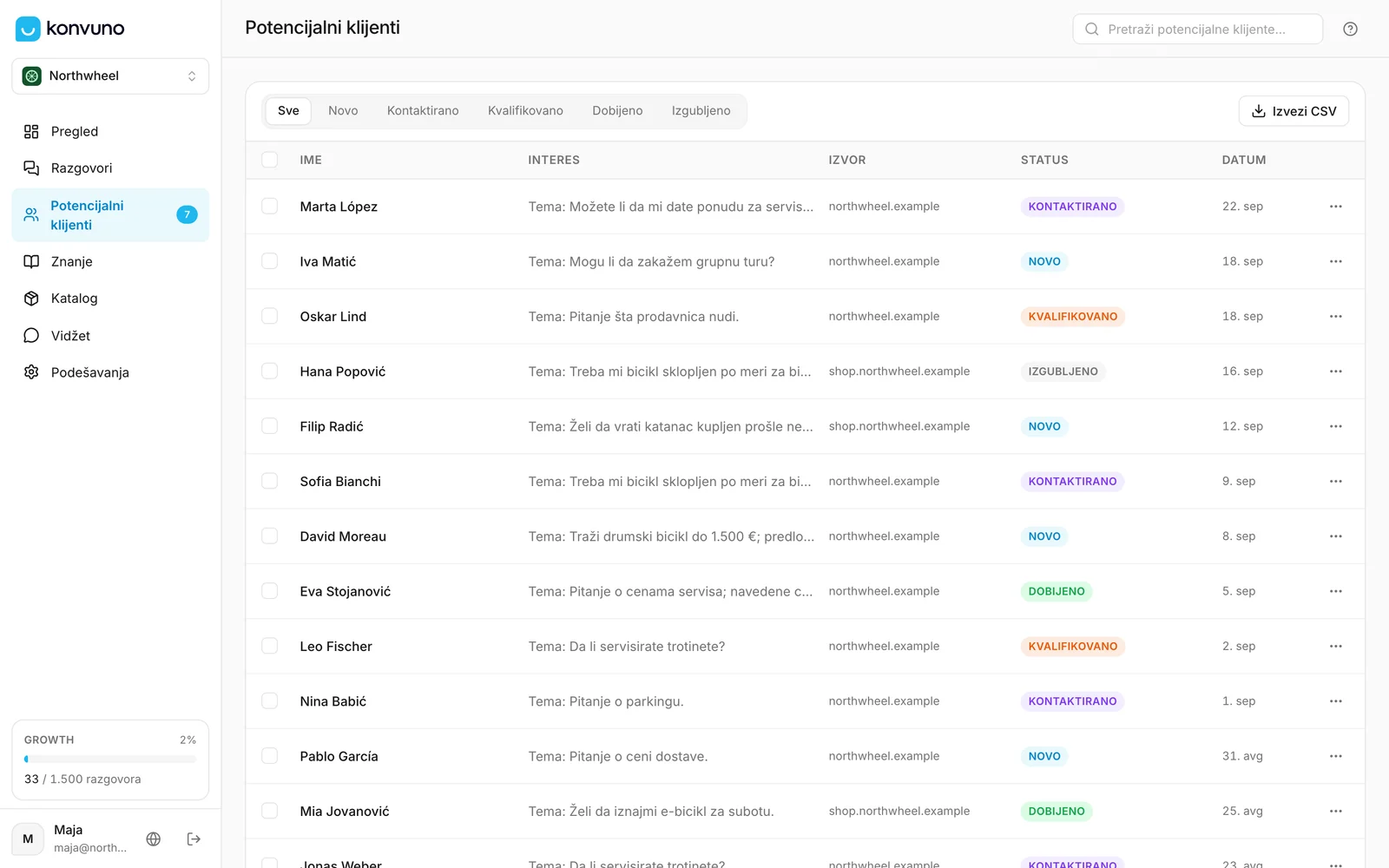Open row actions for Marta López
Viewport: 1389px width, 868px height.
pos(1336,207)
